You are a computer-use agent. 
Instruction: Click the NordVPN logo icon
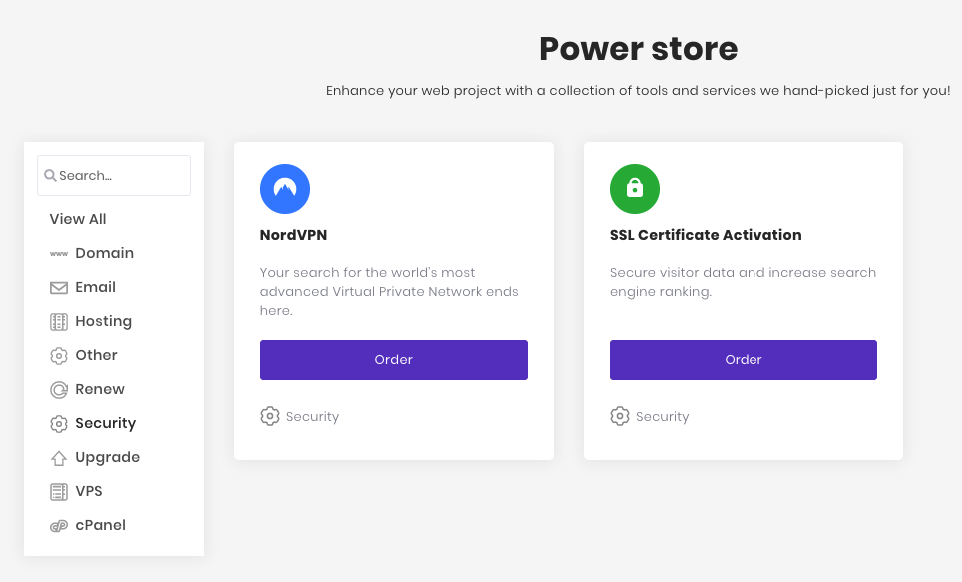285,188
